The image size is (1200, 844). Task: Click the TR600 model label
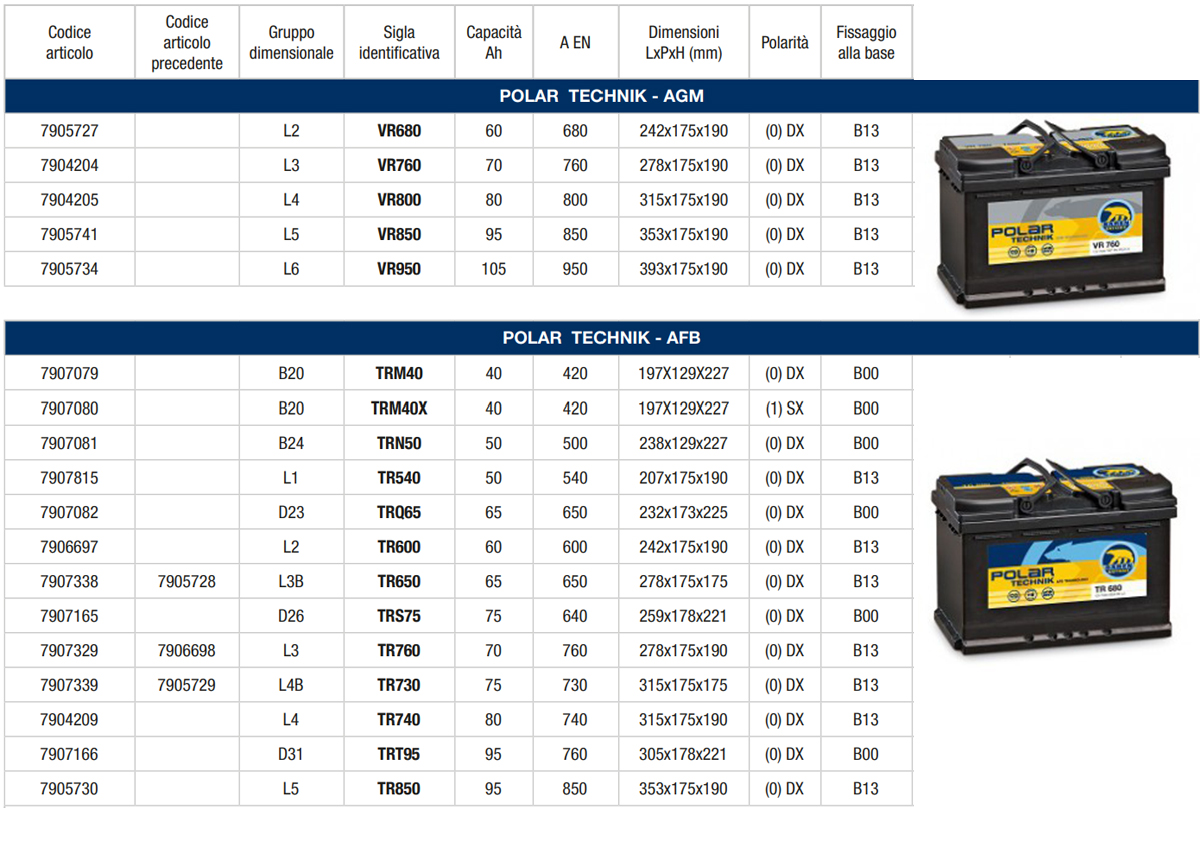(399, 547)
